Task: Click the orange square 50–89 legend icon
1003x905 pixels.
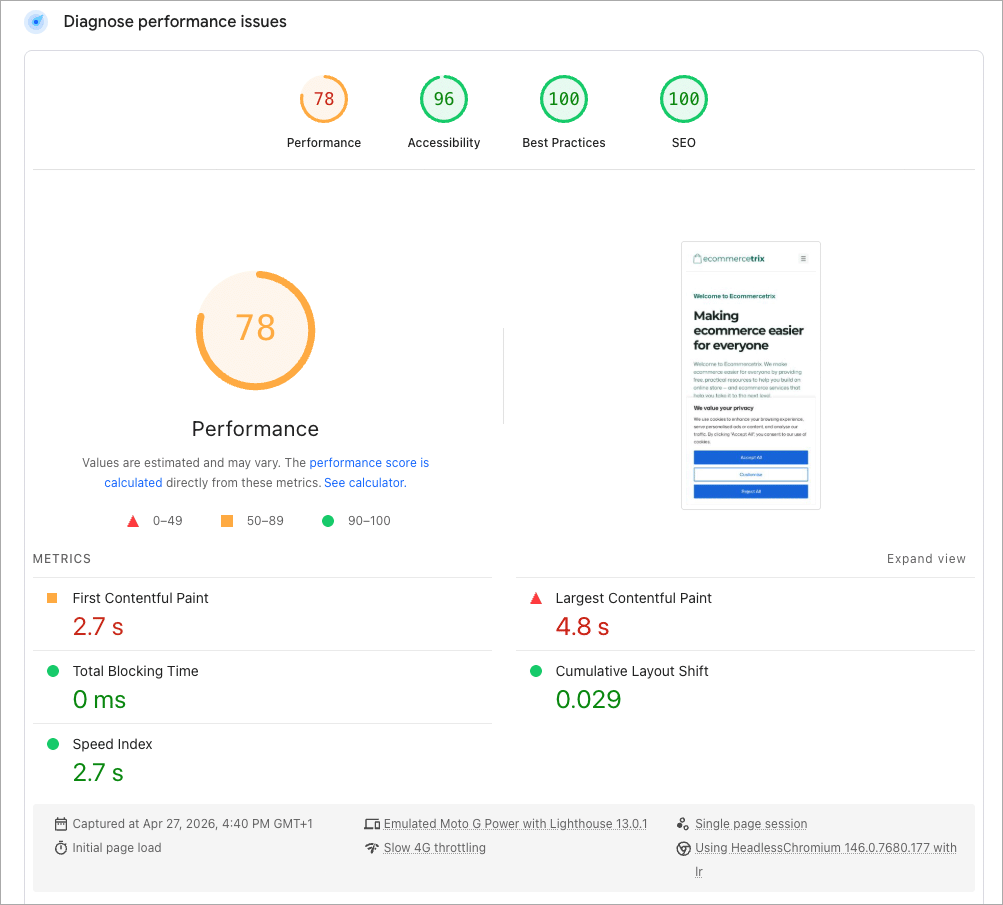Action: [x=227, y=521]
